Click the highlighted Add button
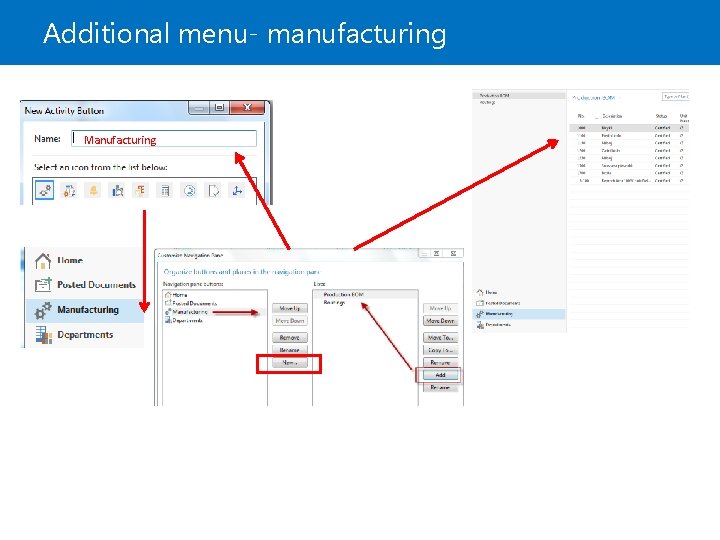Screen dimensions: 720x540 click(x=440, y=375)
